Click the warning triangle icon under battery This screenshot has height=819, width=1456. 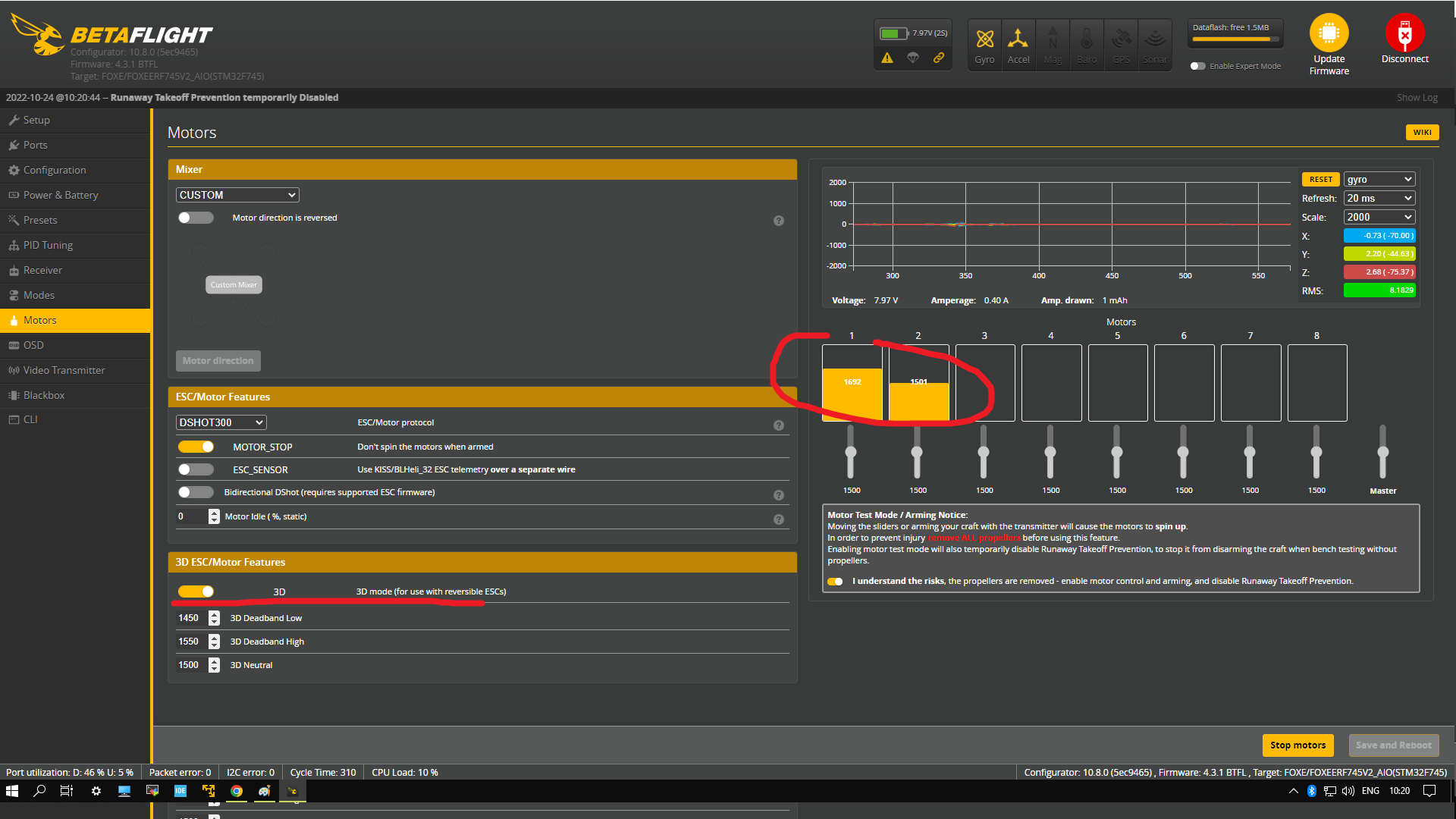click(887, 58)
